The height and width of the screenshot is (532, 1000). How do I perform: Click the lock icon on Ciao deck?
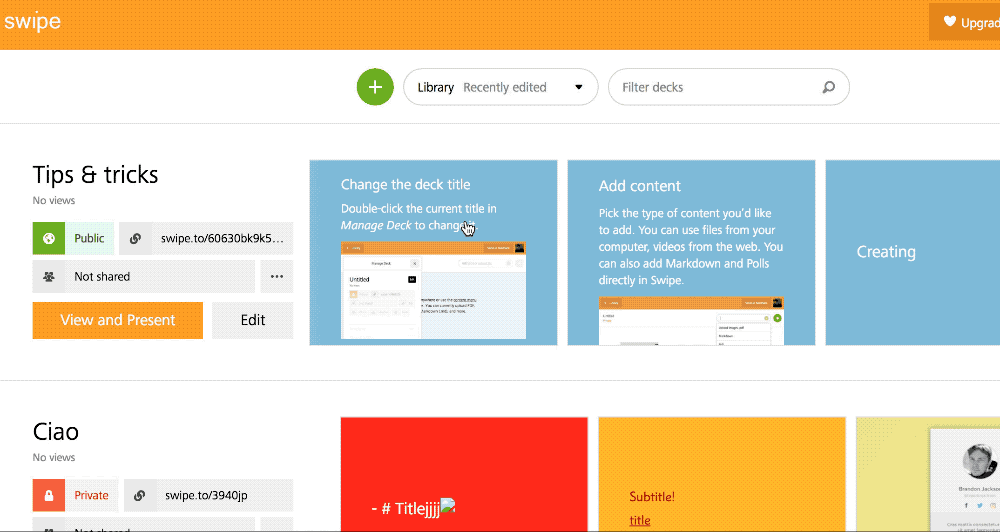[48, 495]
